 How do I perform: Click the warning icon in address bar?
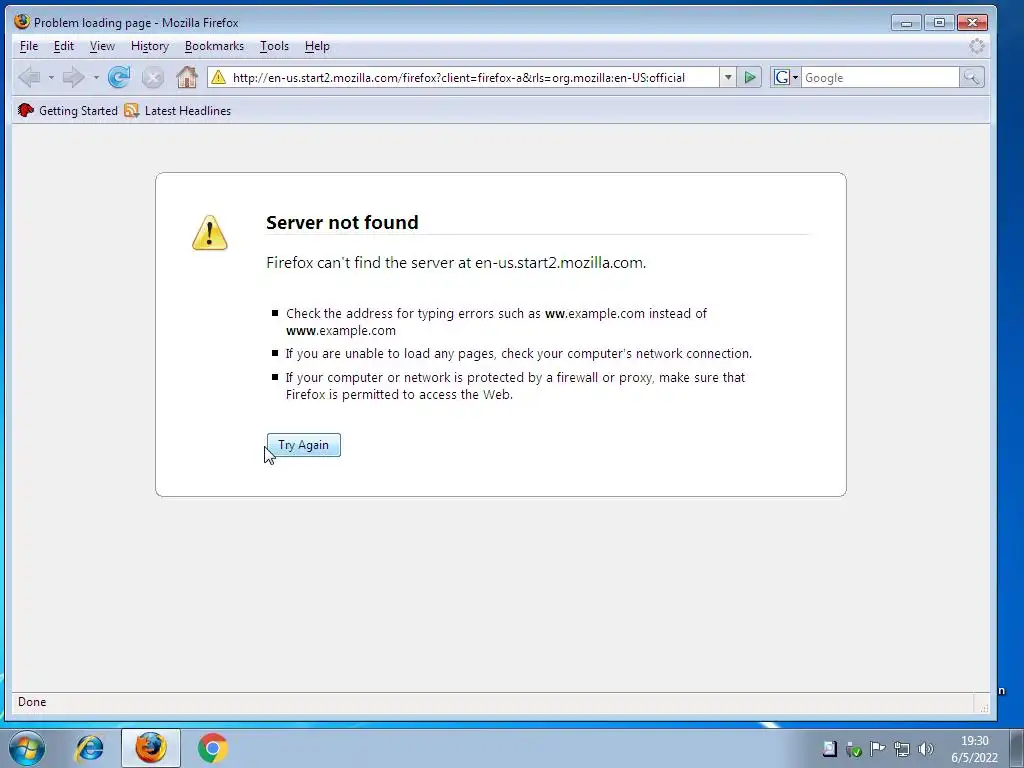point(219,78)
